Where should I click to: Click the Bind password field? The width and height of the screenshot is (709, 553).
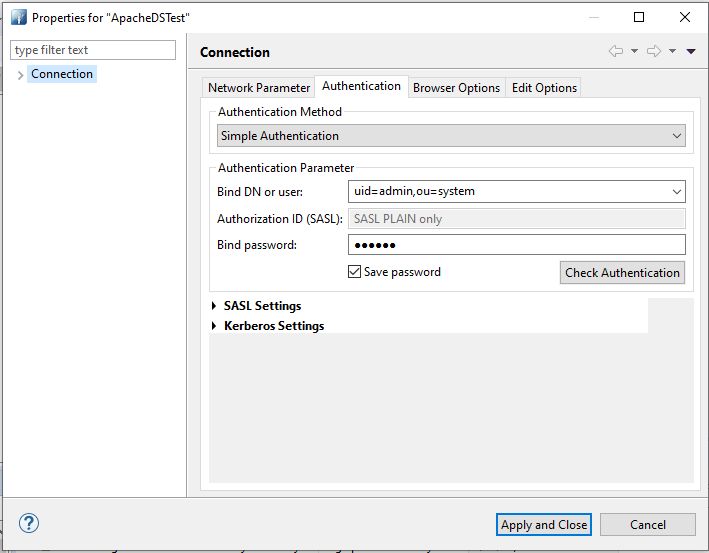point(517,245)
